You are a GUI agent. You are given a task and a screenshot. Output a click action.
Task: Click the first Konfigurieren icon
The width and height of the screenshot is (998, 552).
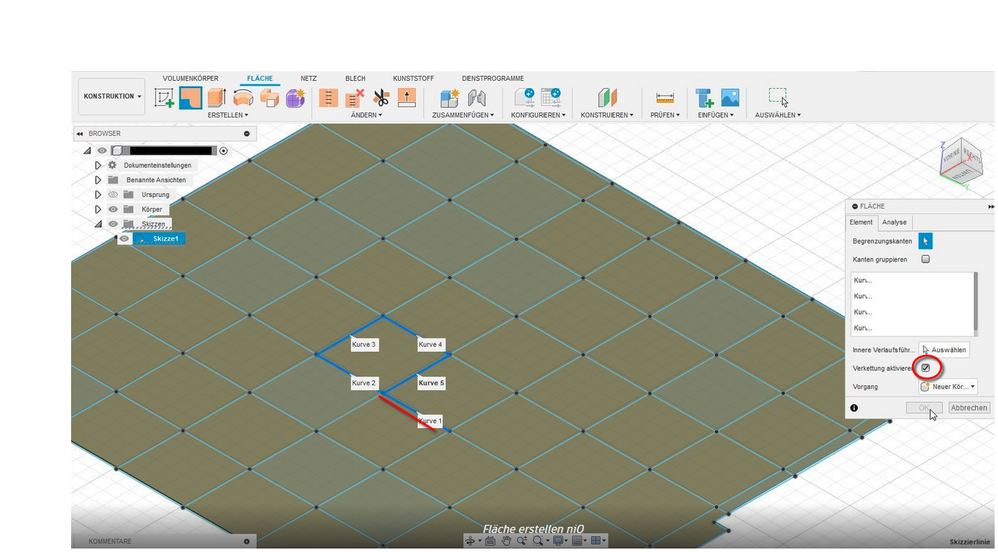coord(524,97)
